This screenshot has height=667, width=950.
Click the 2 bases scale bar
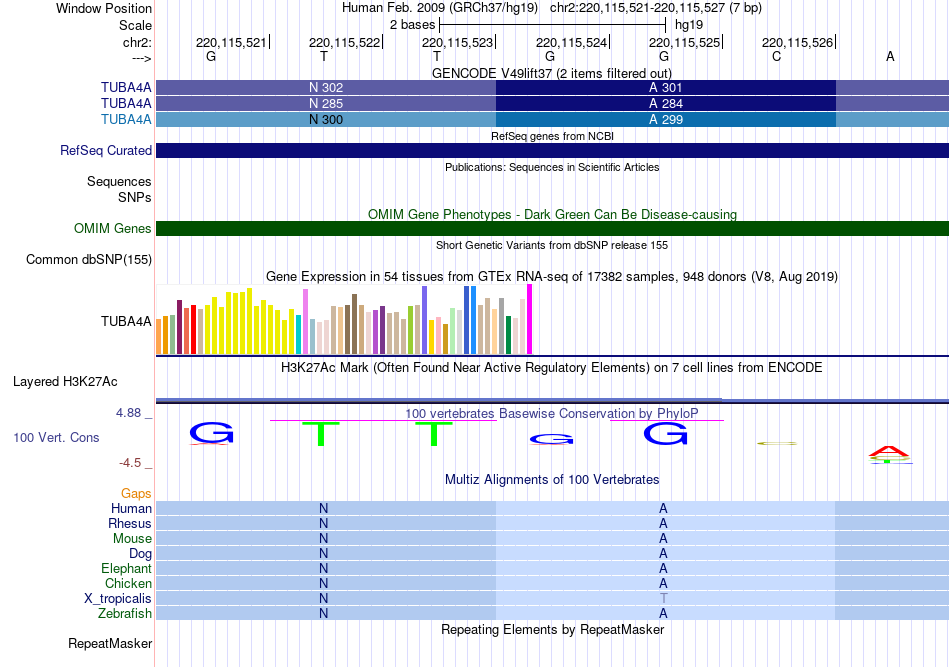point(553,25)
